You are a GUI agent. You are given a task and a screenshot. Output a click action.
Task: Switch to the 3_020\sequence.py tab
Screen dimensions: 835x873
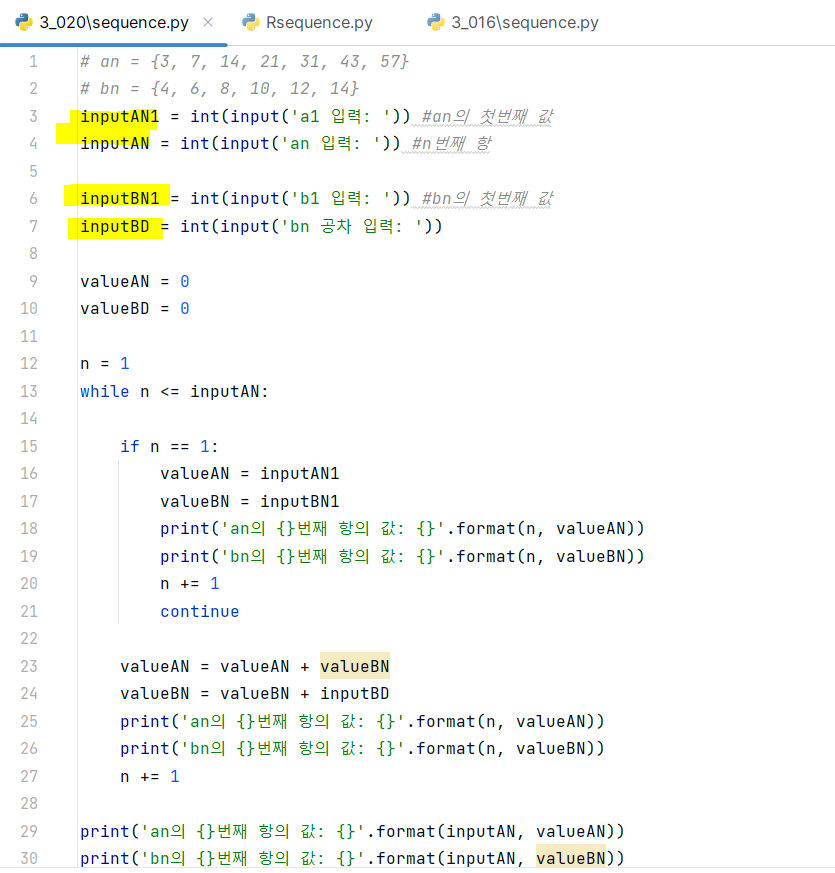(114, 22)
